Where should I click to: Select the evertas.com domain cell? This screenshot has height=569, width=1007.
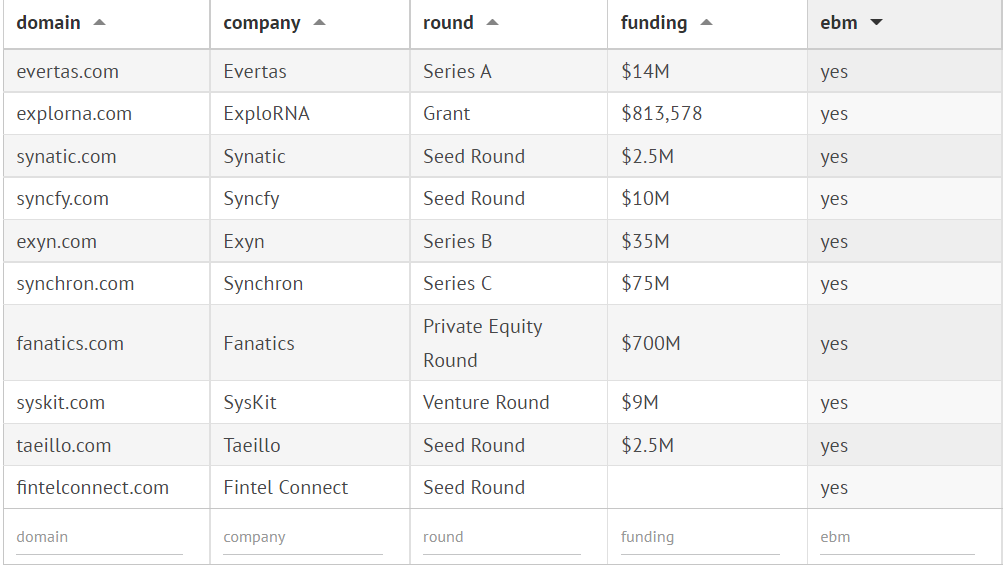[68, 72]
